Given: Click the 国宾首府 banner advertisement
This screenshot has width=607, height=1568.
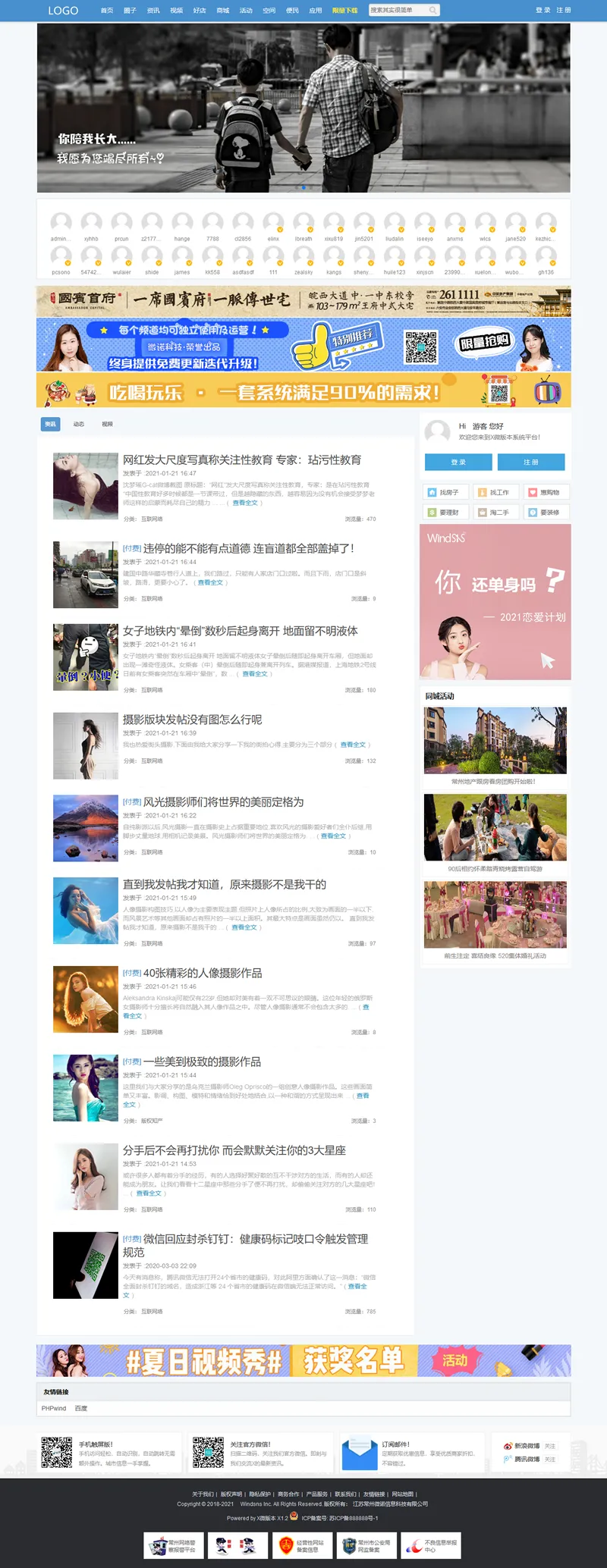Looking at the screenshot, I should [303, 301].
